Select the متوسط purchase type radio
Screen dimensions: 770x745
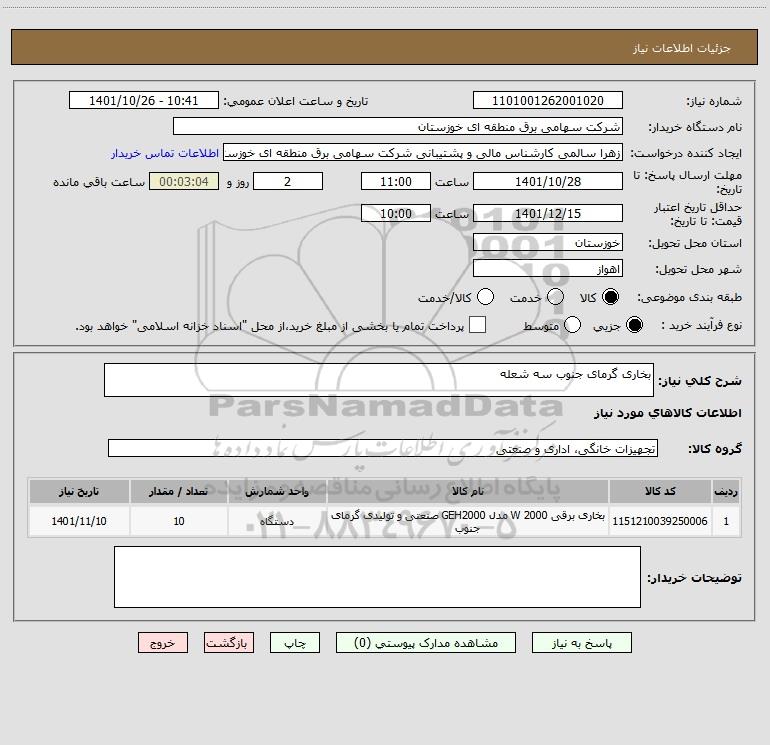(572, 325)
